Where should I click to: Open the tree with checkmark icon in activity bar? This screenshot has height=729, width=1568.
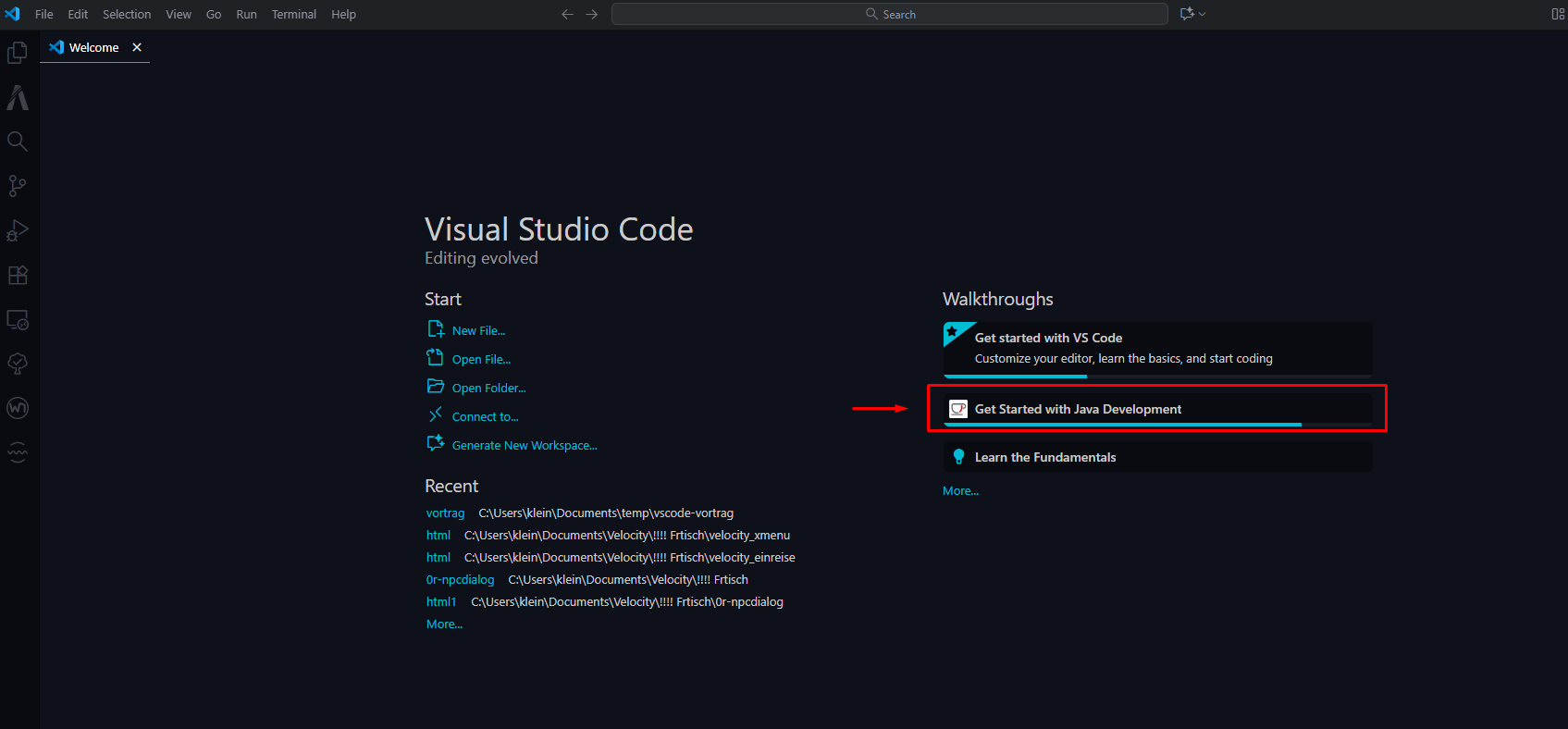tap(18, 364)
